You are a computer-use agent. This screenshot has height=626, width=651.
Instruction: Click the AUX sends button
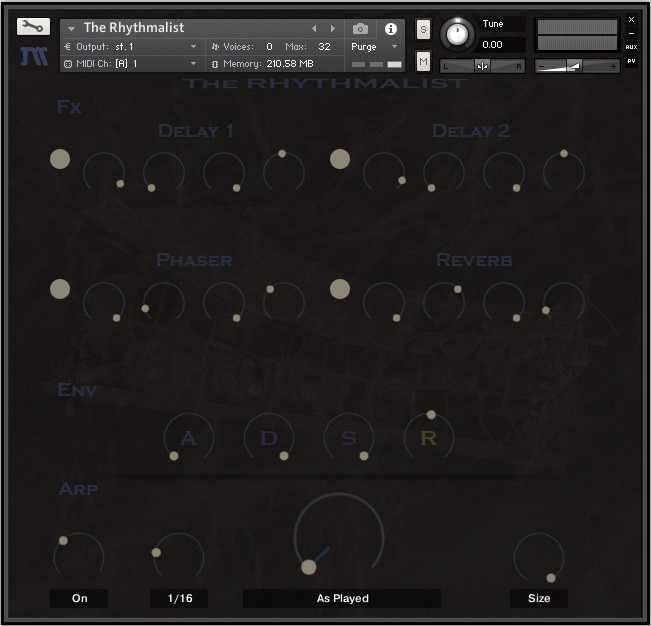click(x=631, y=47)
